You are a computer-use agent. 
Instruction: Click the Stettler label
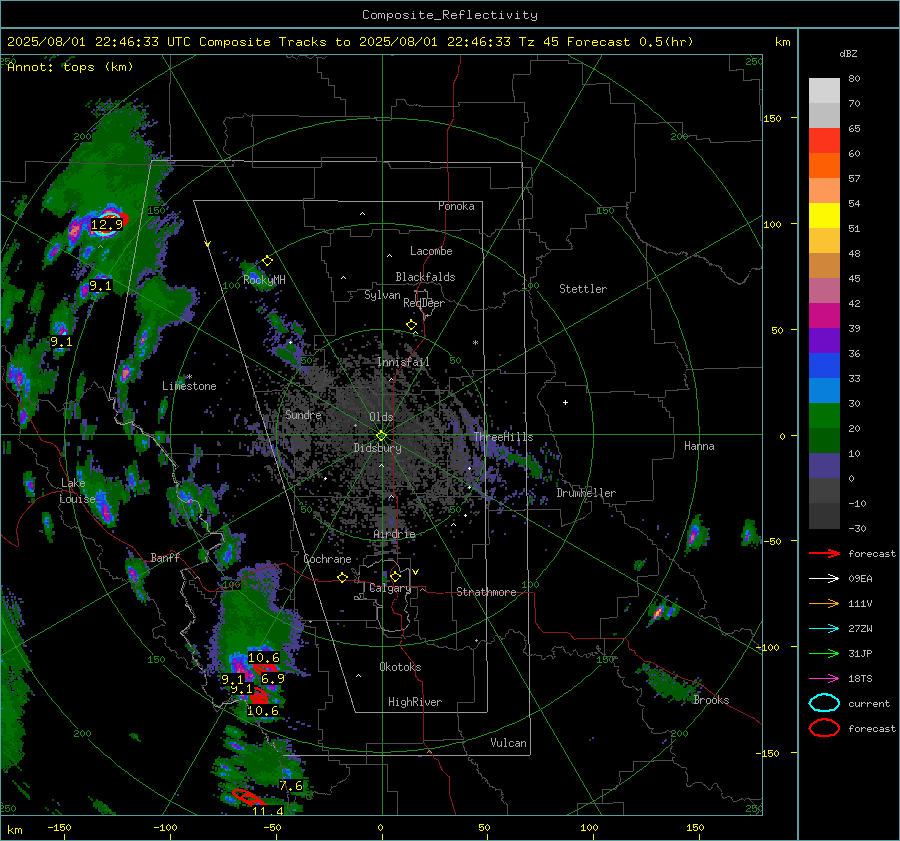point(583,289)
